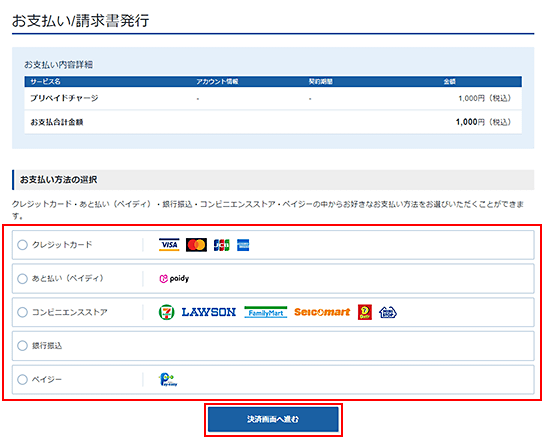Click the LAWSON logo
550x448 pixels.
click(x=209, y=312)
